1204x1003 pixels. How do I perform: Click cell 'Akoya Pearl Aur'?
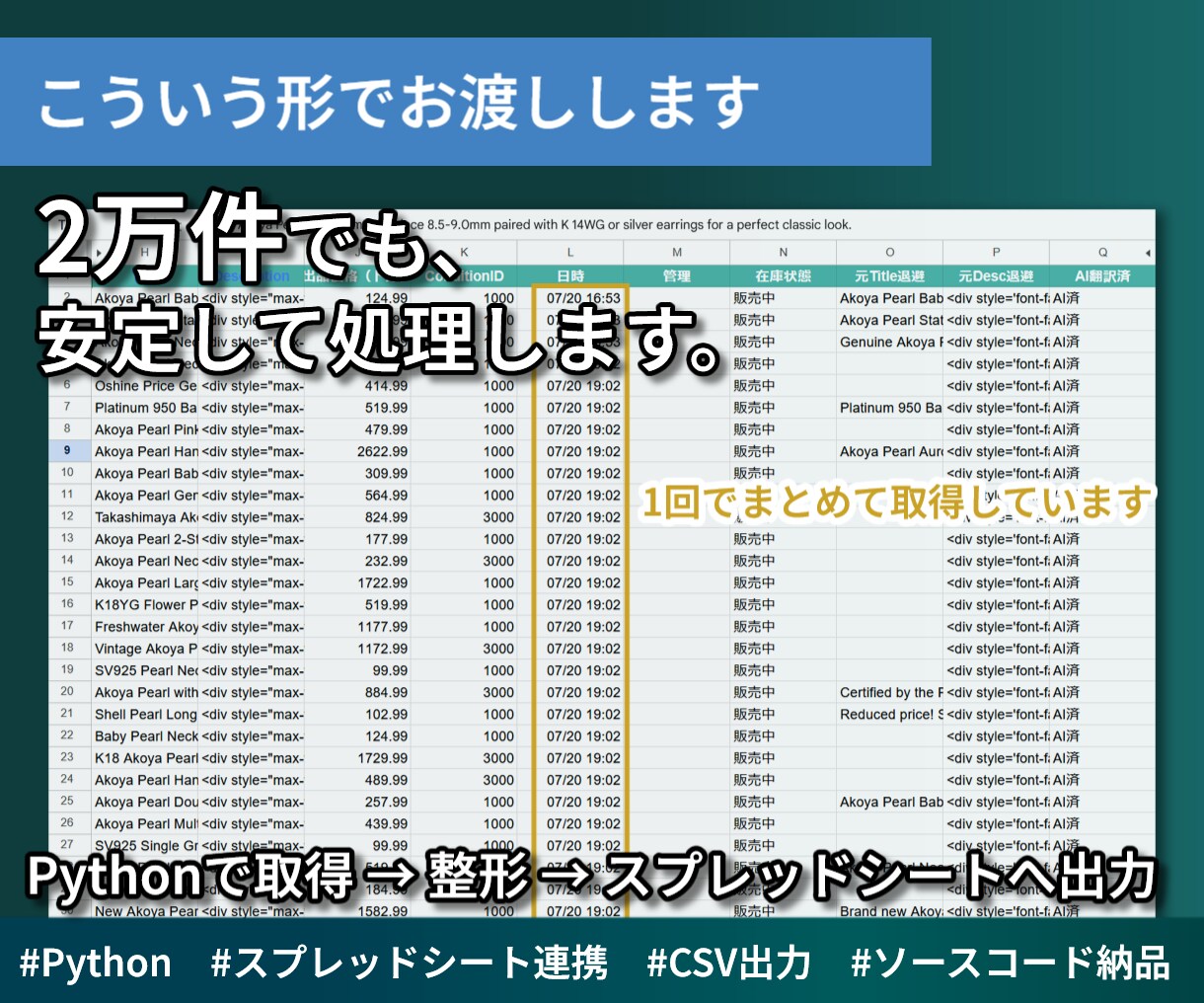click(x=890, y=451)
